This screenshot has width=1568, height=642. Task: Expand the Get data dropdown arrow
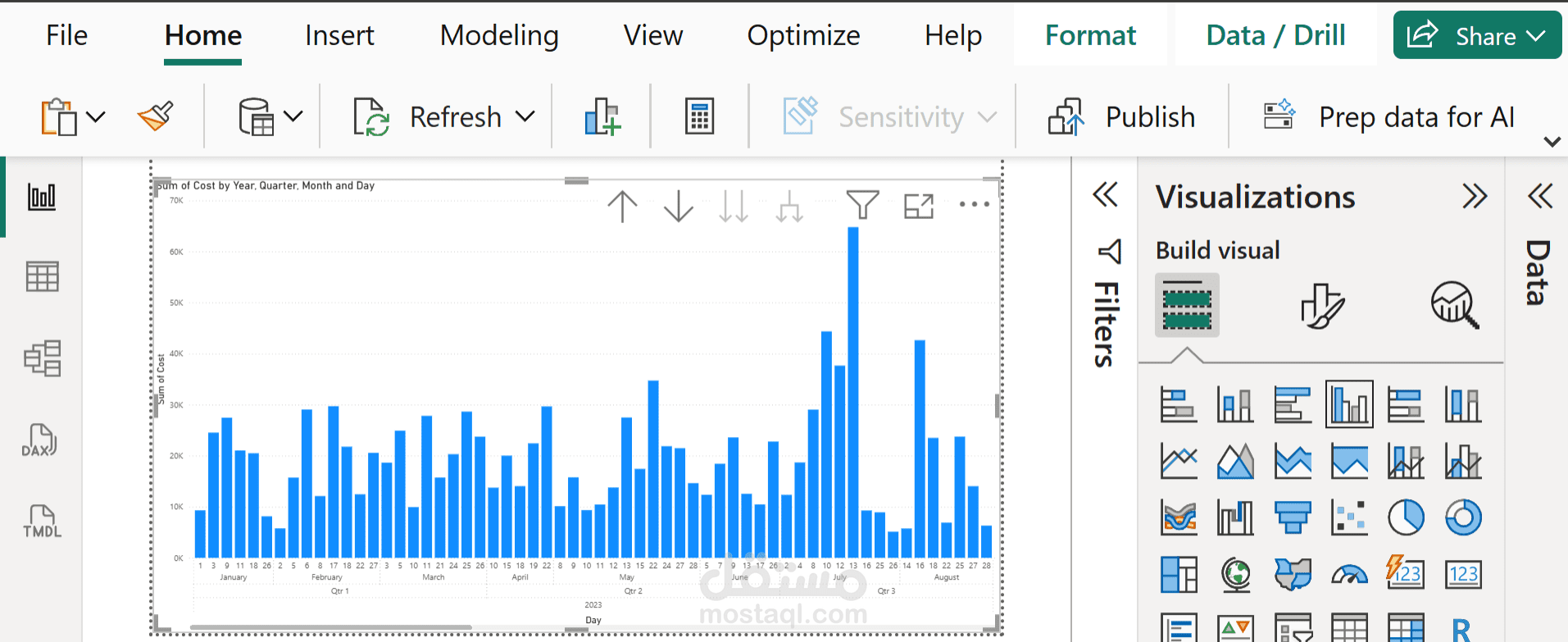pyautogui.click(x=293, y=116)
